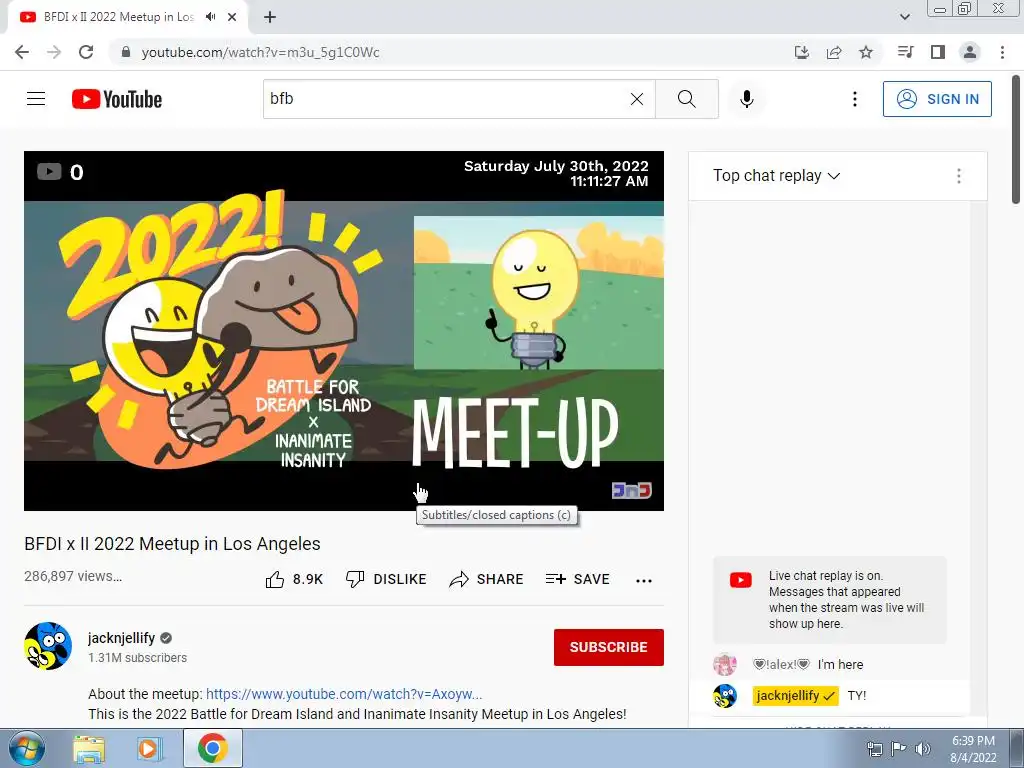Open the volume speaker tray icon
1024x768 pixels.
coord(923,748)
